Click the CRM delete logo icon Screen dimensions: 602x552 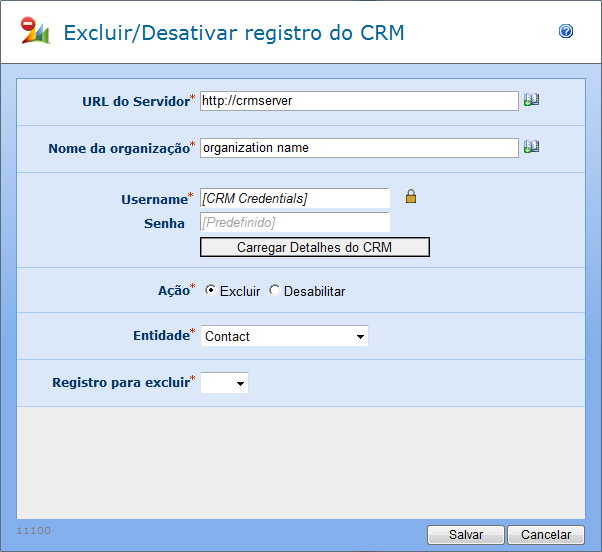[35, 31]
